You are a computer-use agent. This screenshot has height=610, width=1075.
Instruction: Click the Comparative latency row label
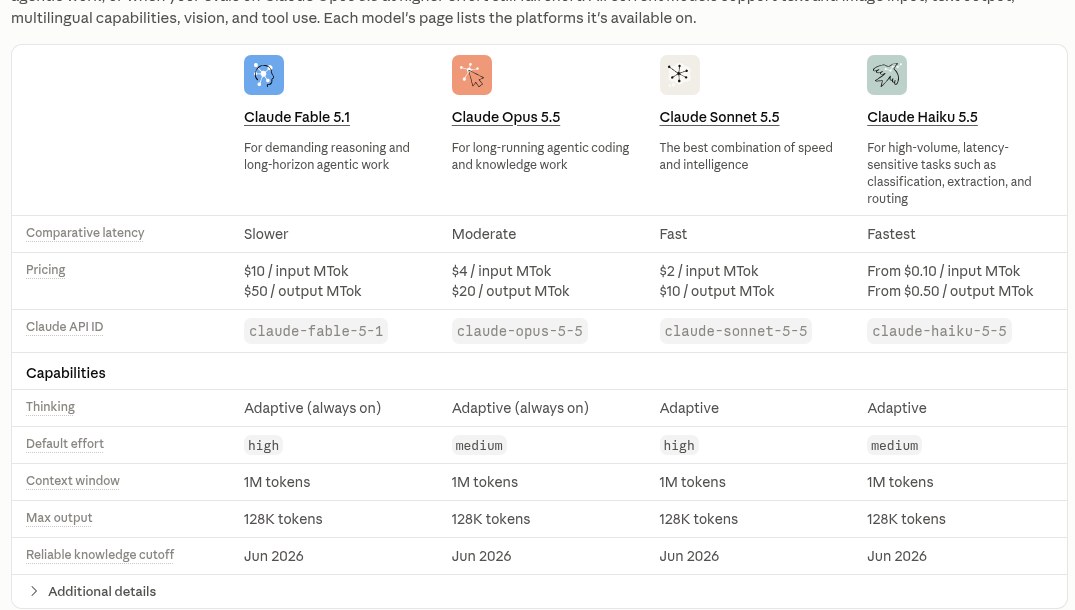pos(85,233)
